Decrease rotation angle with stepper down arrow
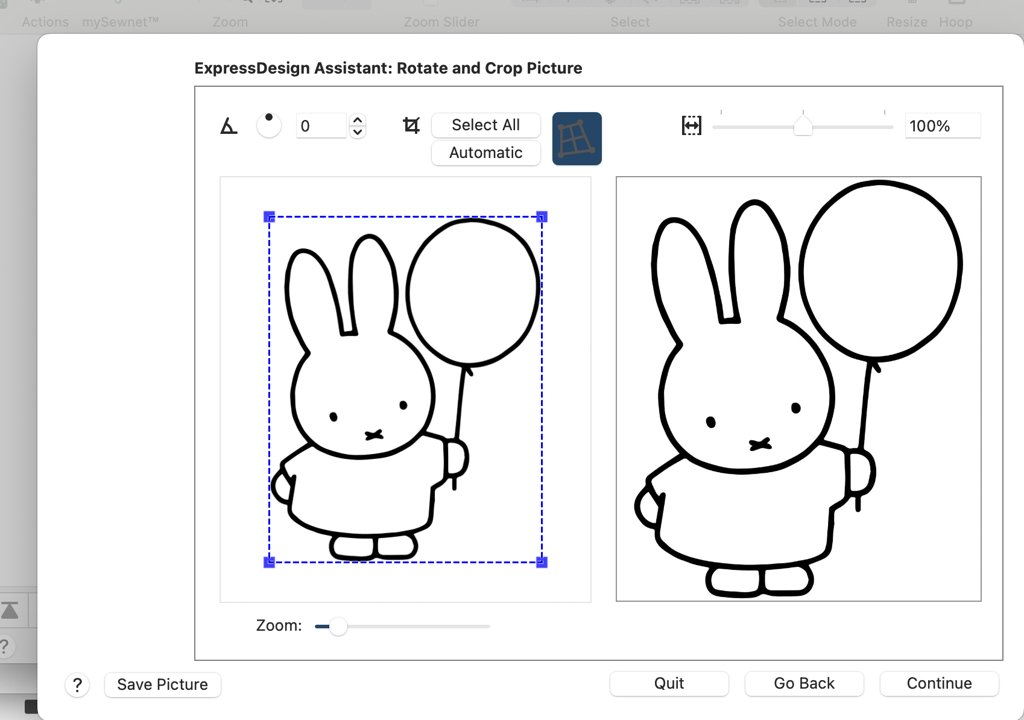Viewport: 1024px width, 720px height. coord(357,131)
